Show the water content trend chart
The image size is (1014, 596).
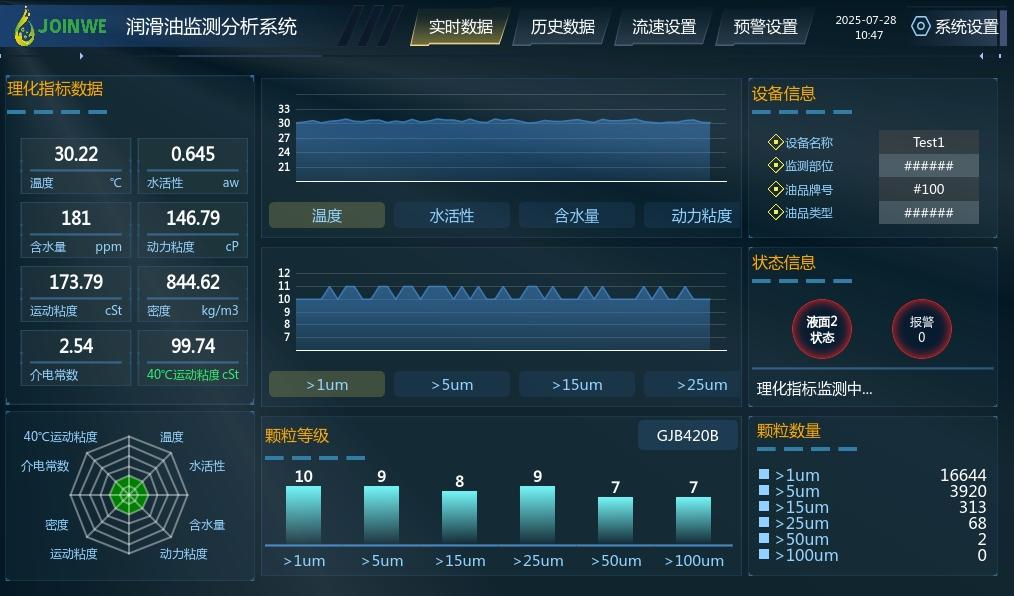pyautogui.click(x=576, y=215)
